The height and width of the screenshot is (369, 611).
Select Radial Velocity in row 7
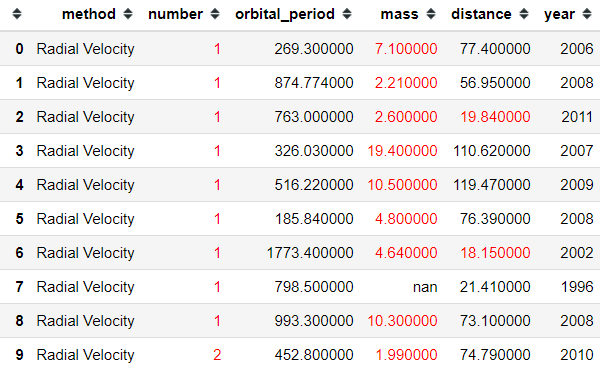(85, 287)
